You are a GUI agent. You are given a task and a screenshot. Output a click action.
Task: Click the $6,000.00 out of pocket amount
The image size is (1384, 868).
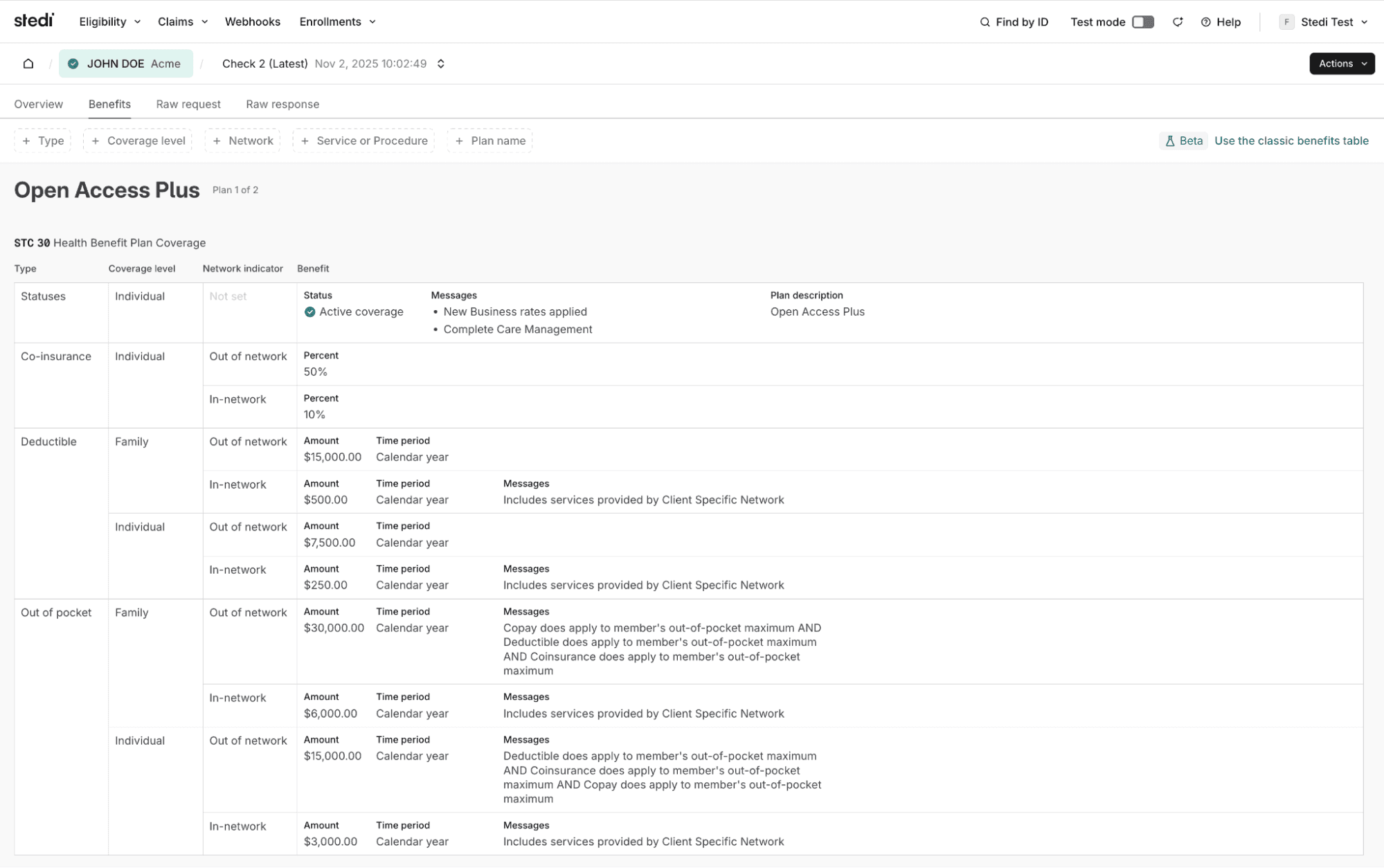click(330, 714)
